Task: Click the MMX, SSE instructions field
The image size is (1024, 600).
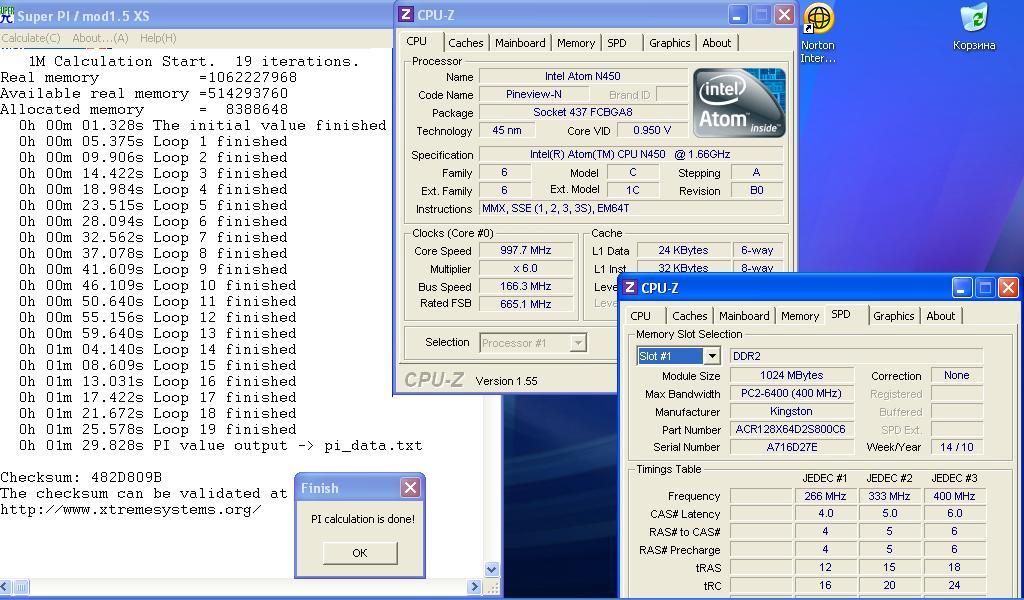Action: [631, 208]
